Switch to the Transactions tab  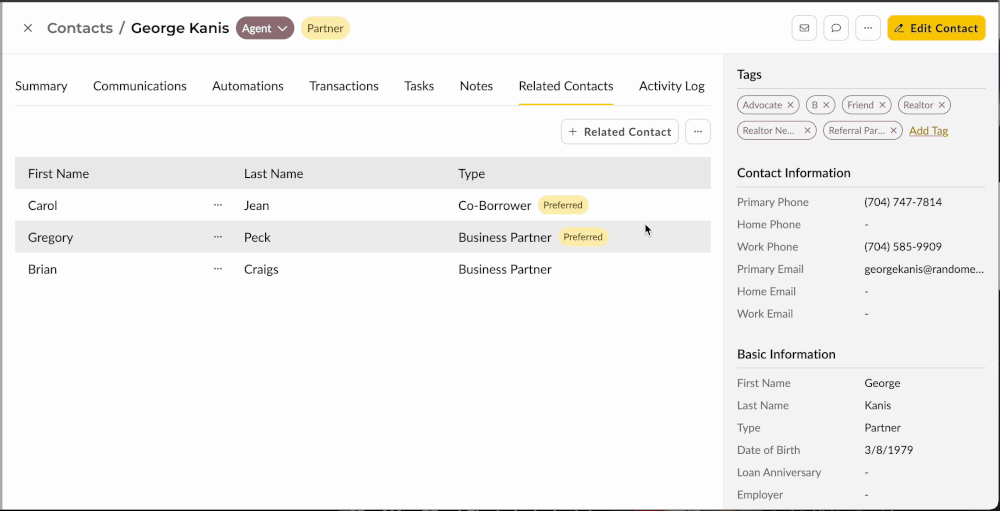344,86
